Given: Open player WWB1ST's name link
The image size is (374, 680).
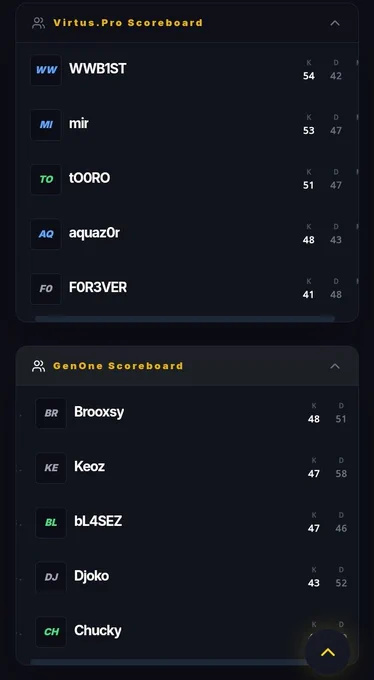Looking at the screenshot, I should 98,69.
